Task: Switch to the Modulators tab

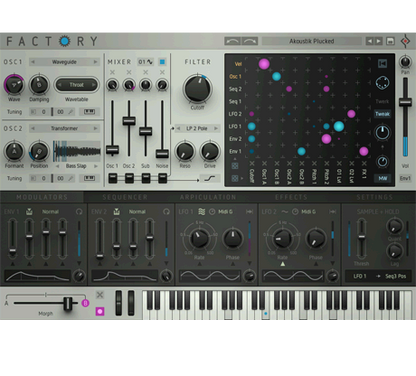Action: [x=42, y=197]
